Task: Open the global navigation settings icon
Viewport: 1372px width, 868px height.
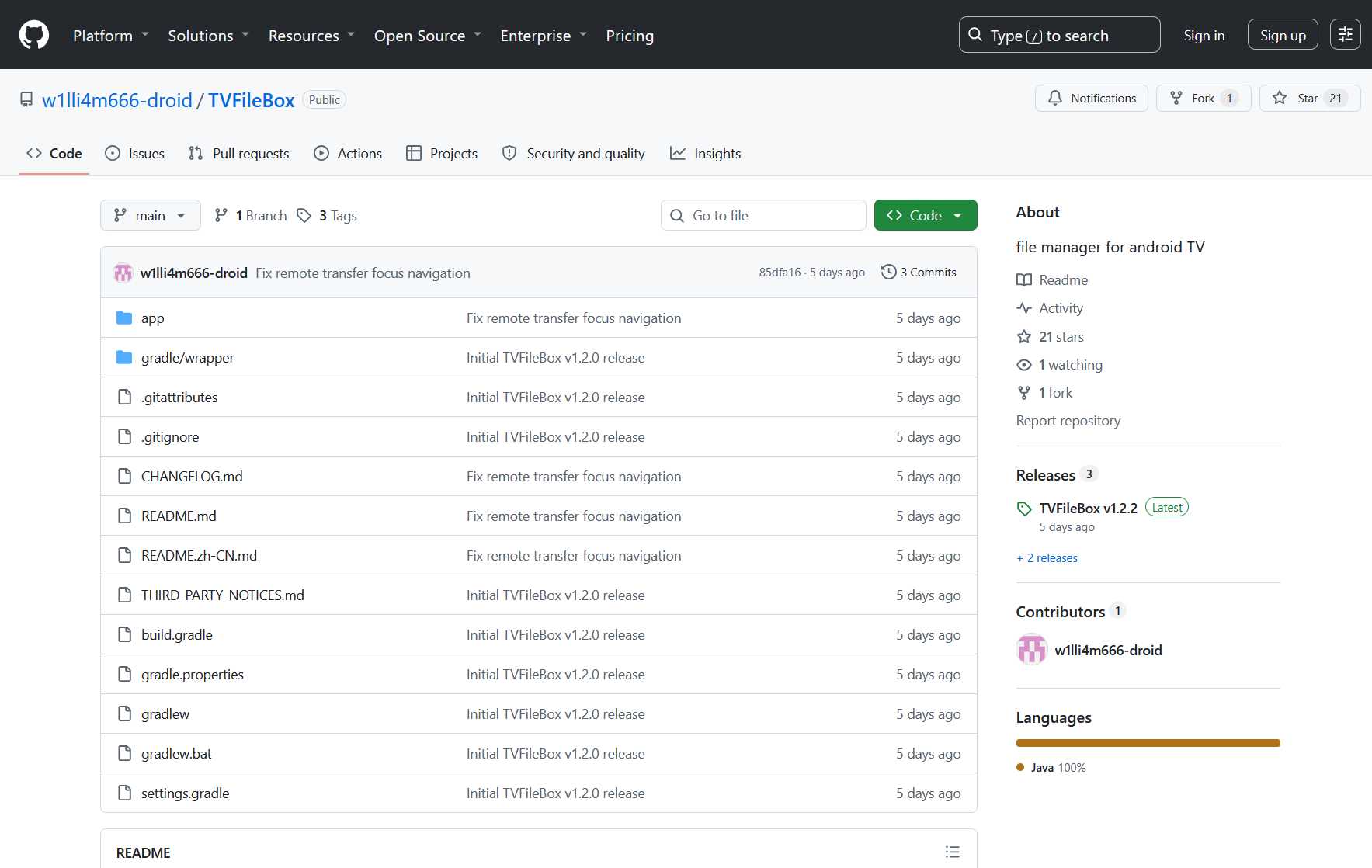Action: [x=1346, y=35]
